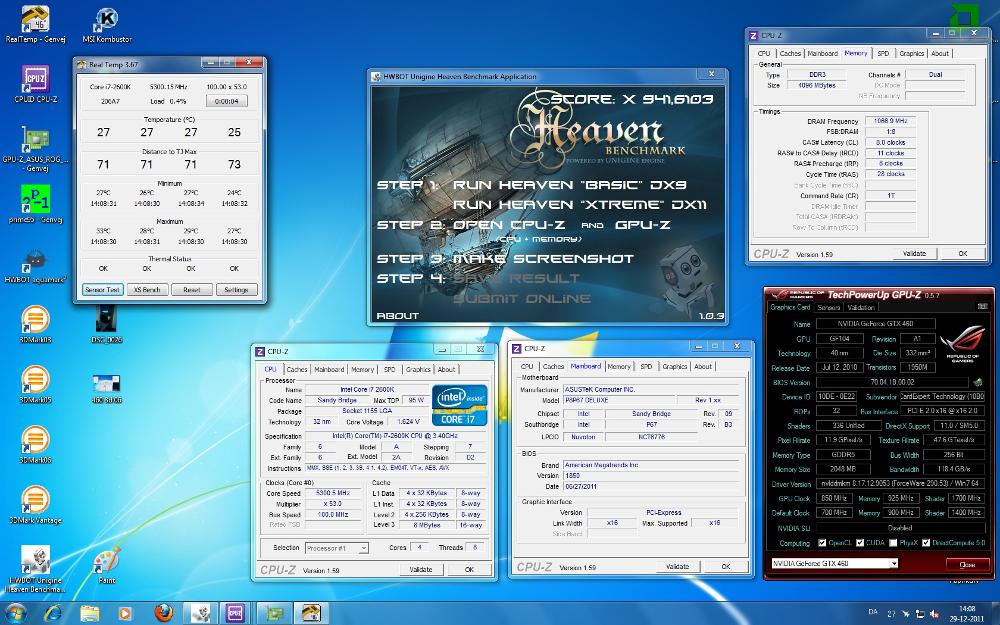Close GPU-Z with the Close button
This screenshot has width=1000, height=625.
tap(967, 564)
